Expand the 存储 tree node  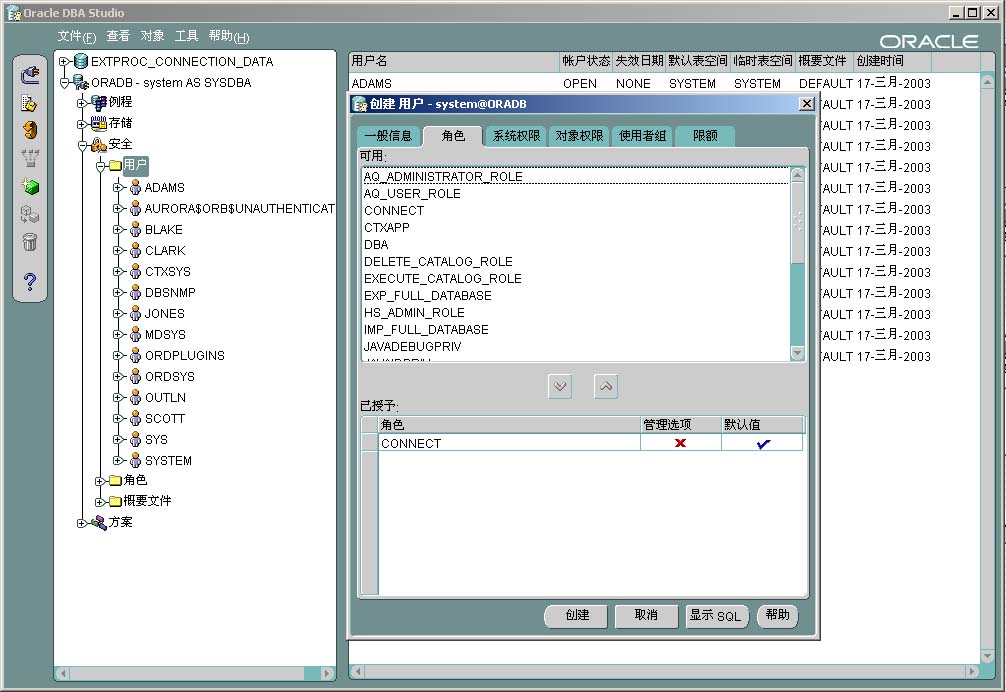pyautogui.click(x=81, y=124)
